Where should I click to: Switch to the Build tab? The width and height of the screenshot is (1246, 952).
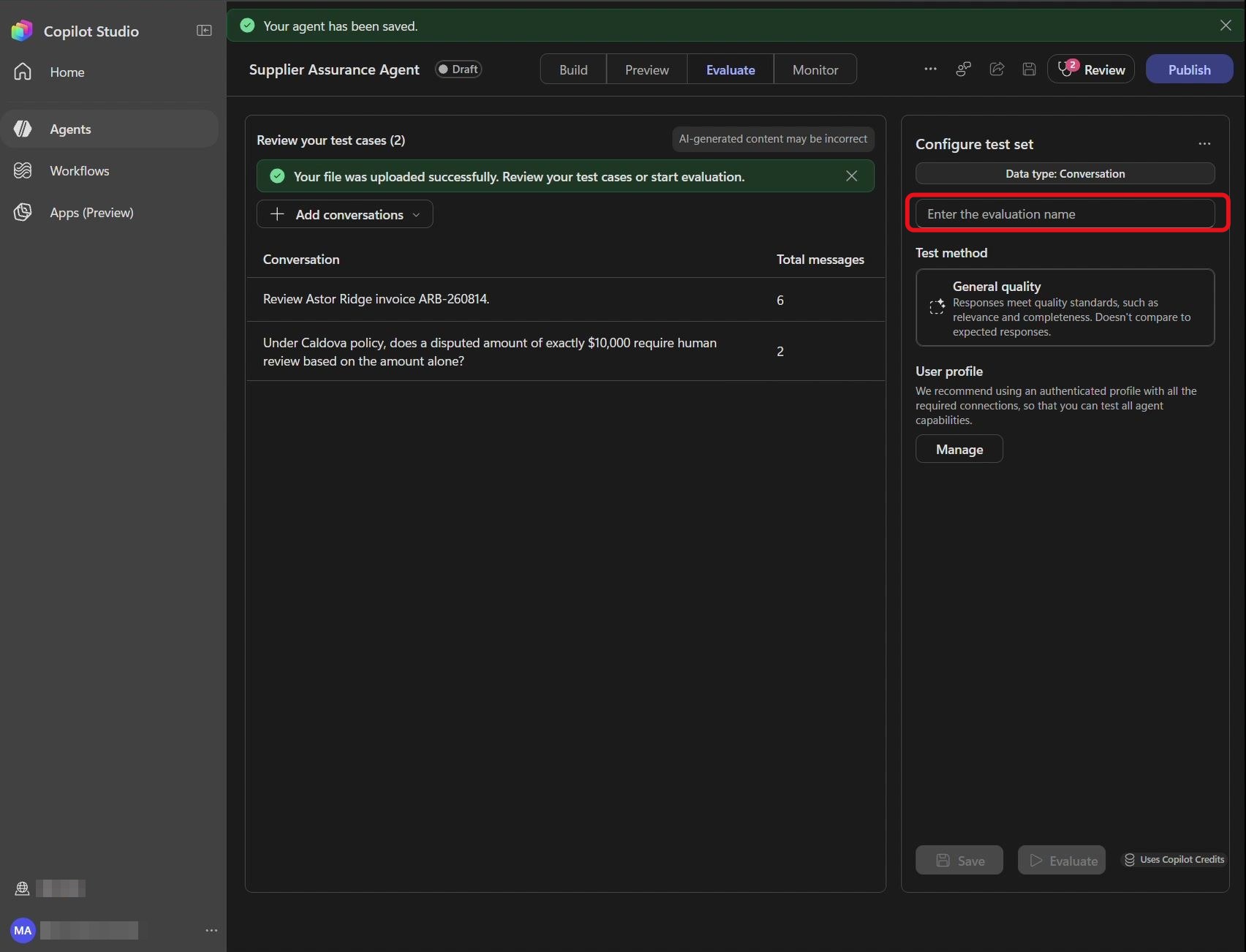[573, 69]
